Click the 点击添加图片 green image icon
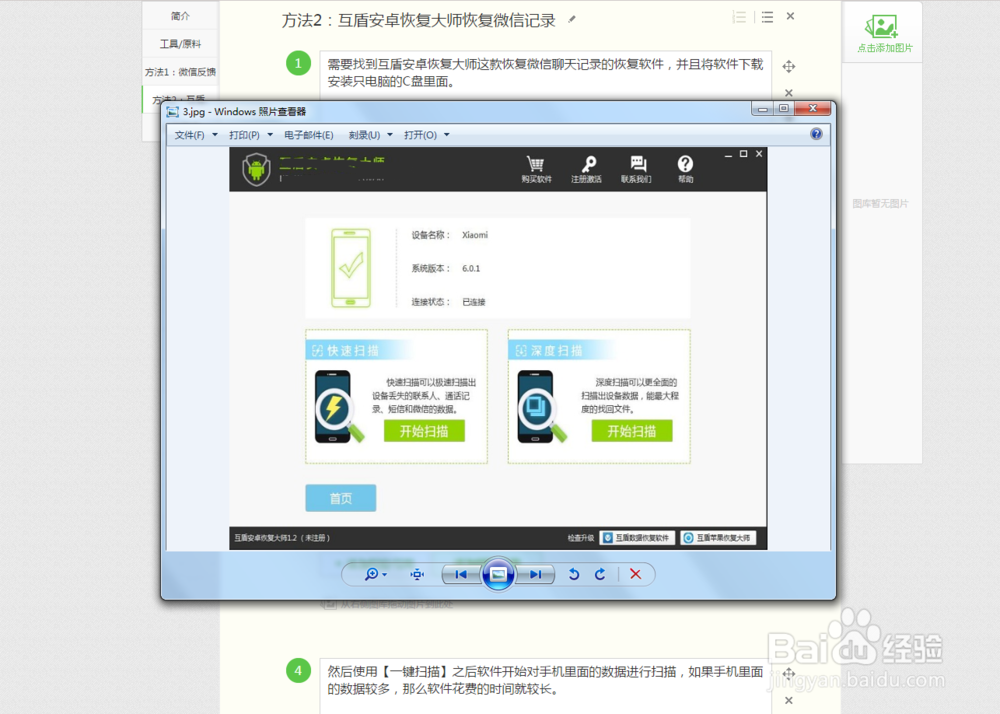The image size is (1000, 714). (881, 24)
